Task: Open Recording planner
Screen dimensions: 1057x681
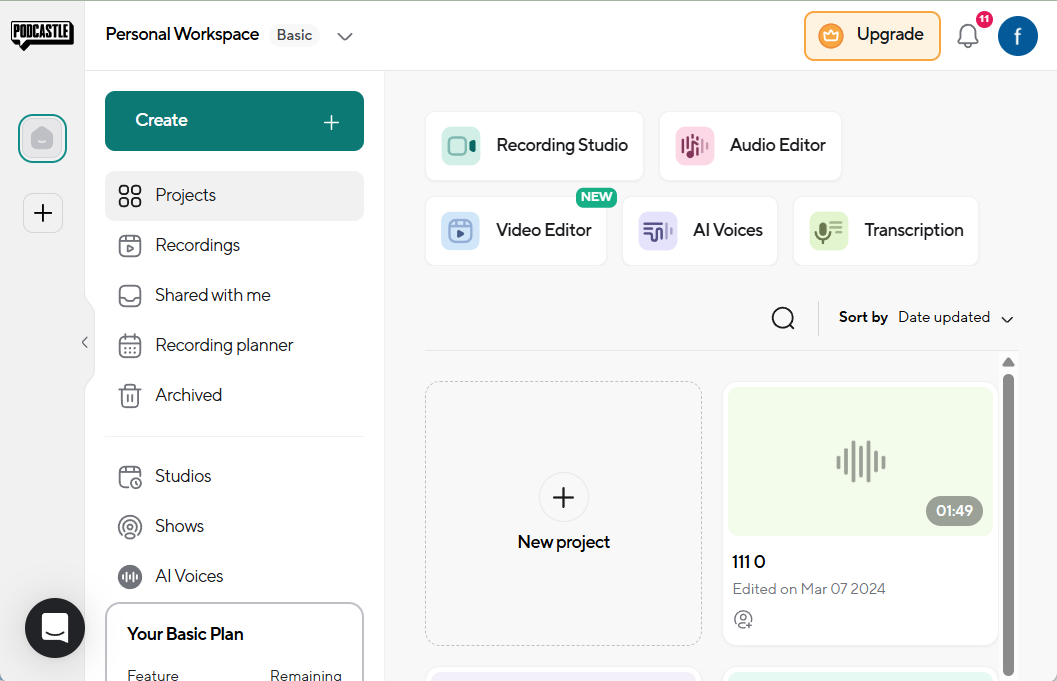Action: [235, 345]
